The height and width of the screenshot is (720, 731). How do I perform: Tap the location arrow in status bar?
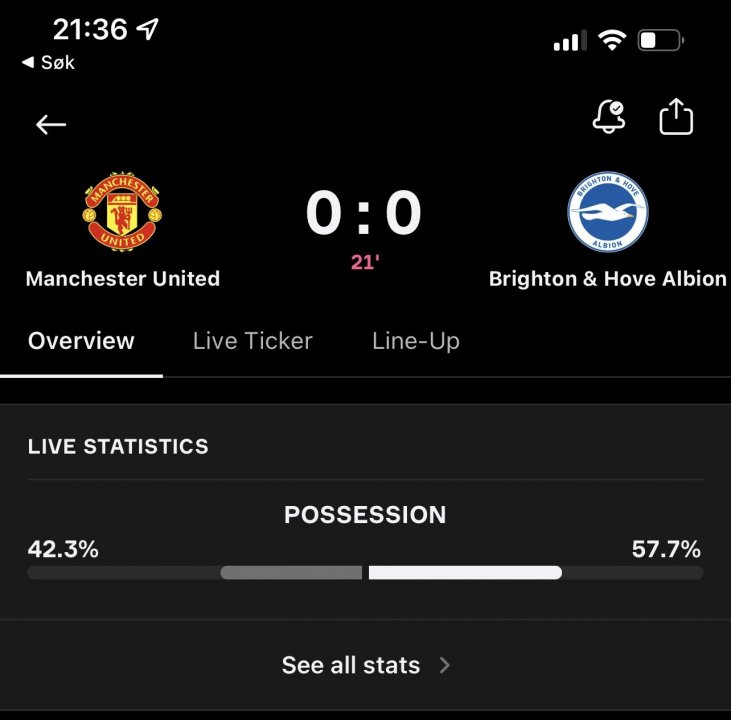[147, 29]
